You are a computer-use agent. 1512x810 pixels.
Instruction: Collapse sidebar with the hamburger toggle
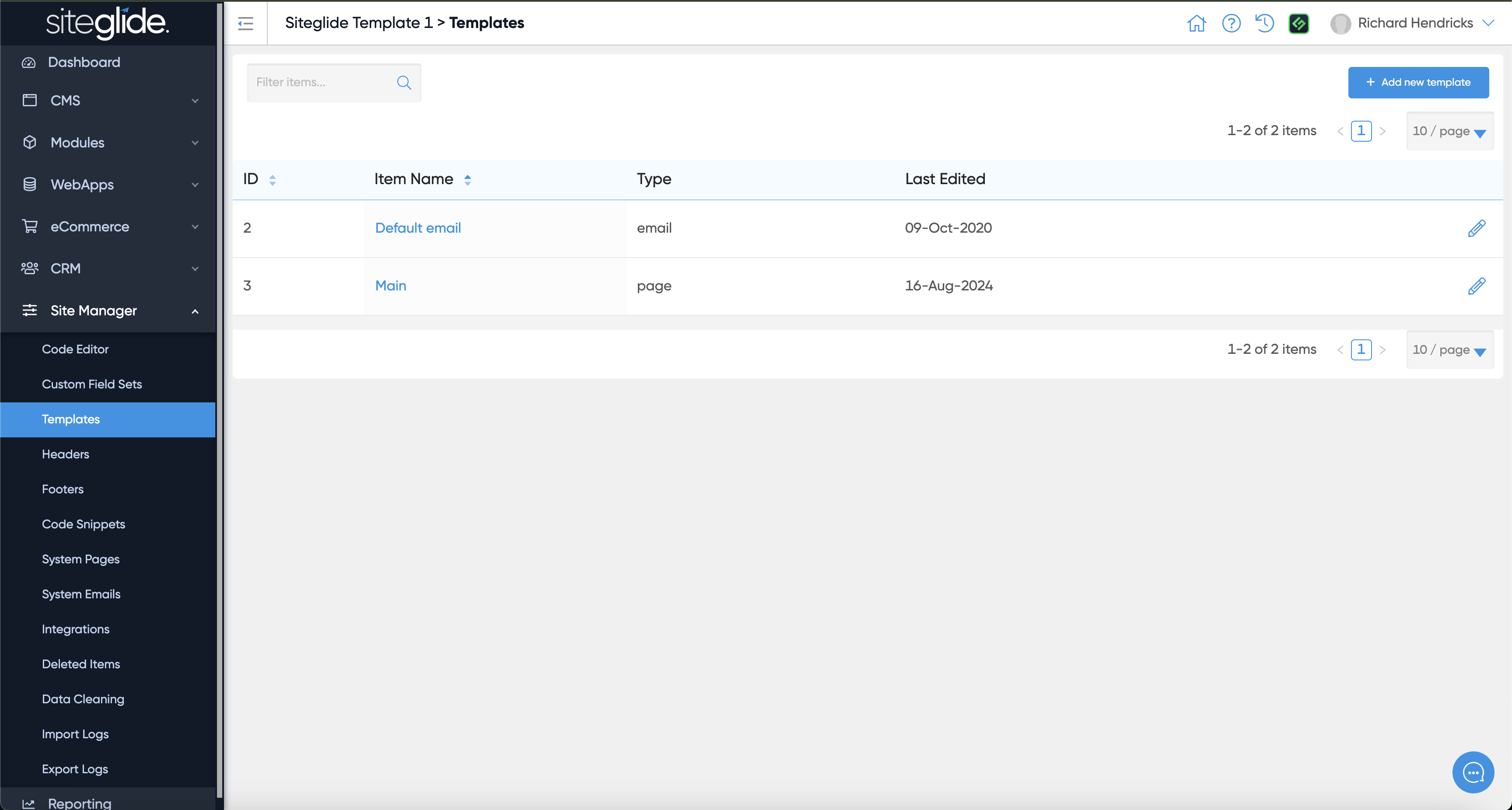(x=245, y=24)
